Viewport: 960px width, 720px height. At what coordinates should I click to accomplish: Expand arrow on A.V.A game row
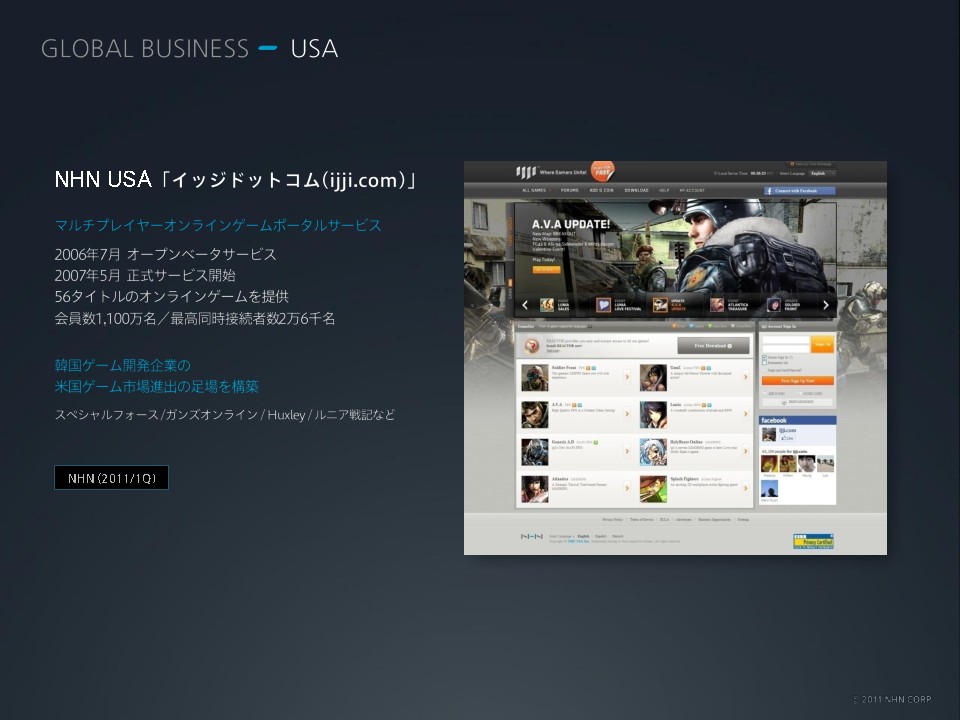(627, 414)
